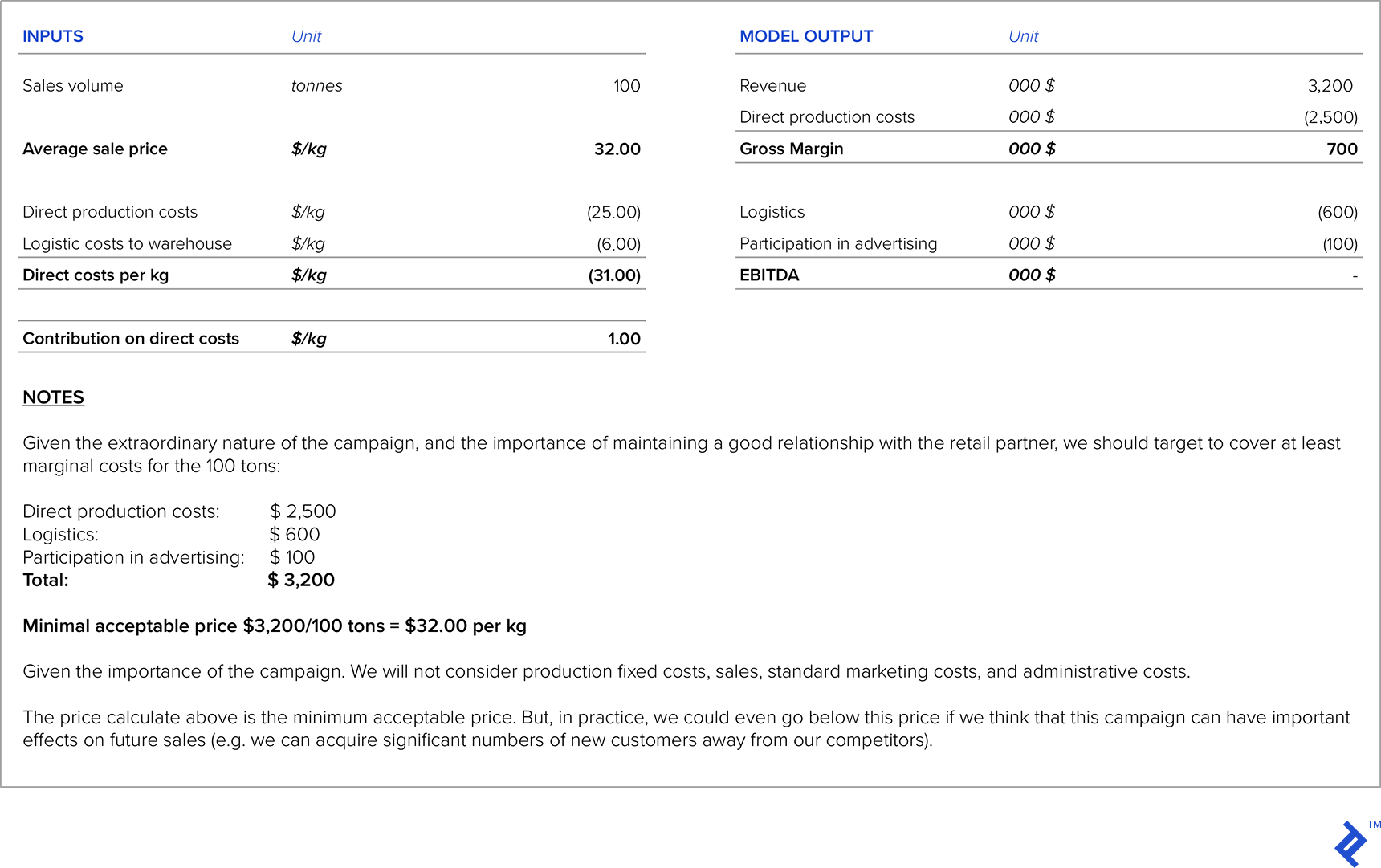Select the Revenue output value 3,200
1381x868 pixels.
(1330, 86)
